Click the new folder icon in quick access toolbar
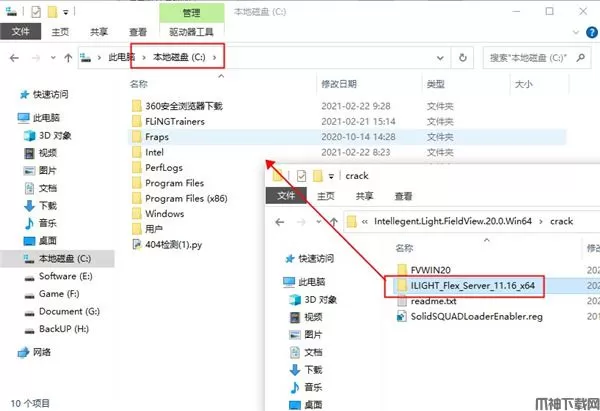Viewport: 600px width, 411px height. click(52, 12)
